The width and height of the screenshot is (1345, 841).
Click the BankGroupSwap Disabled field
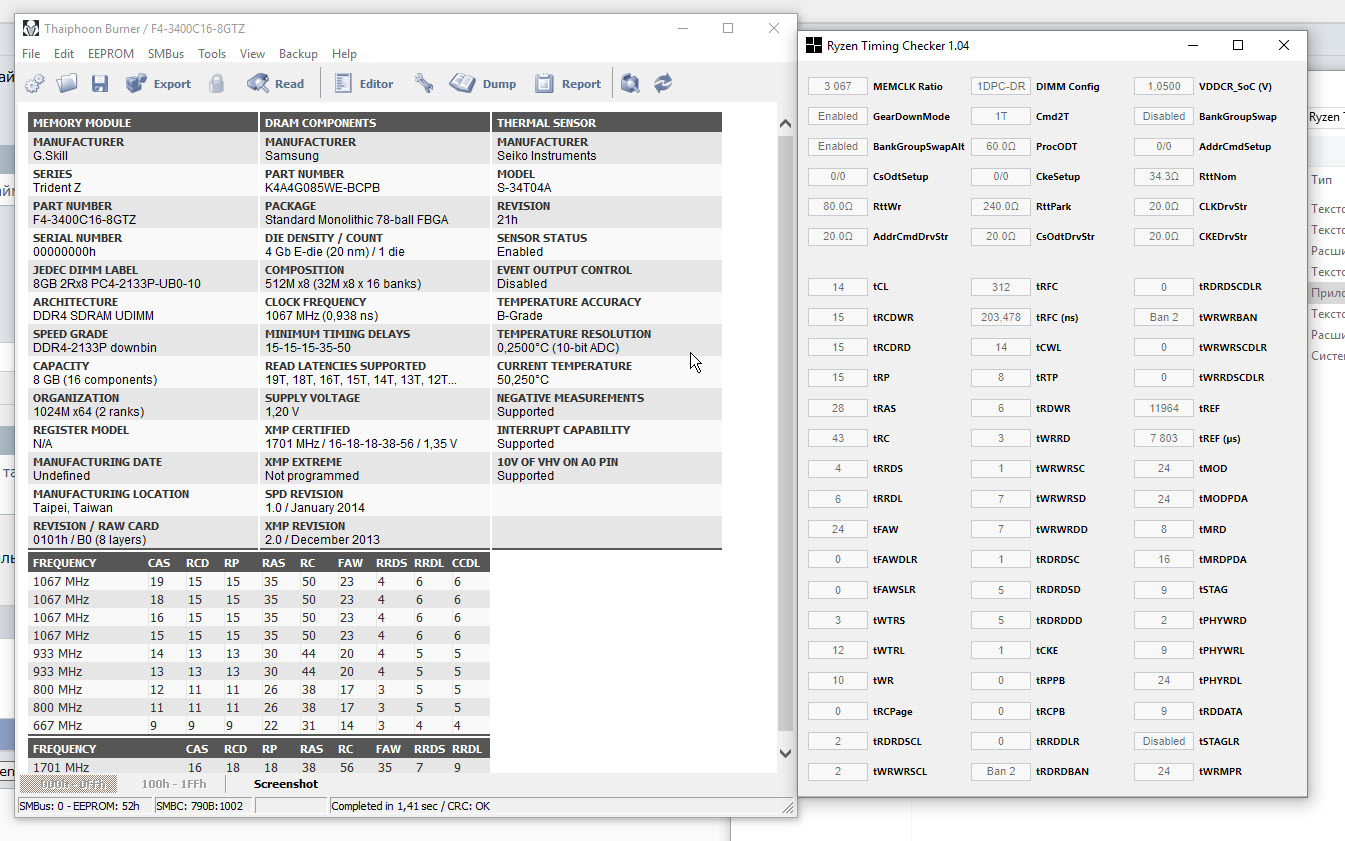click(1164, 116)
